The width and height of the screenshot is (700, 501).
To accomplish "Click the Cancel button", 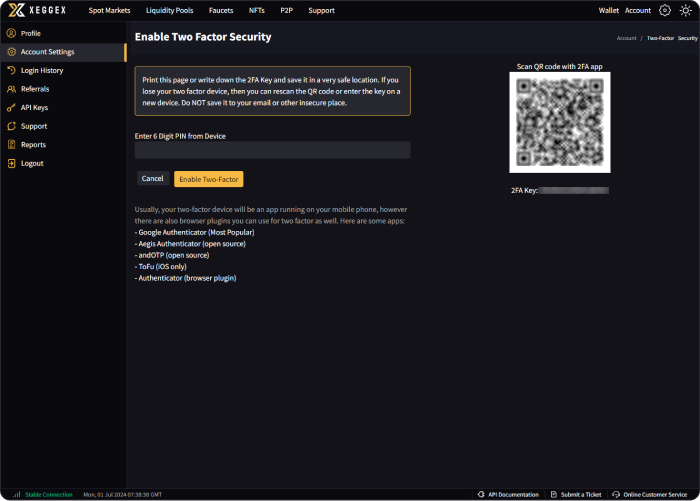I will [x=152, y=179].
